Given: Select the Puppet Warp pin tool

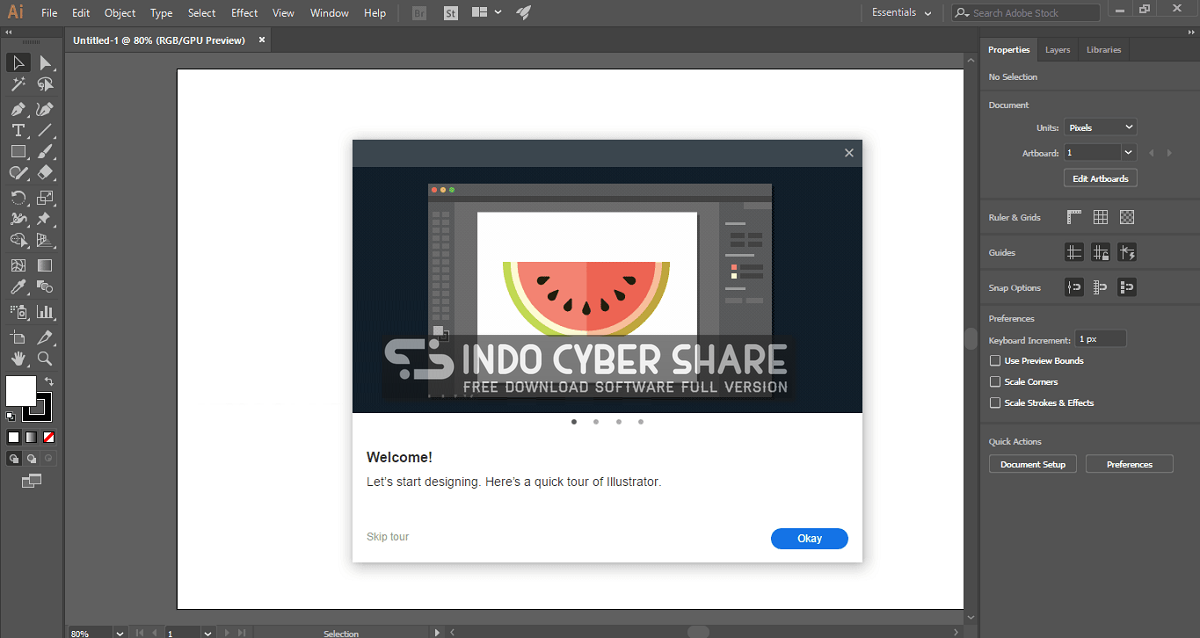Looking at the screenshot, I should pos(45,219).
